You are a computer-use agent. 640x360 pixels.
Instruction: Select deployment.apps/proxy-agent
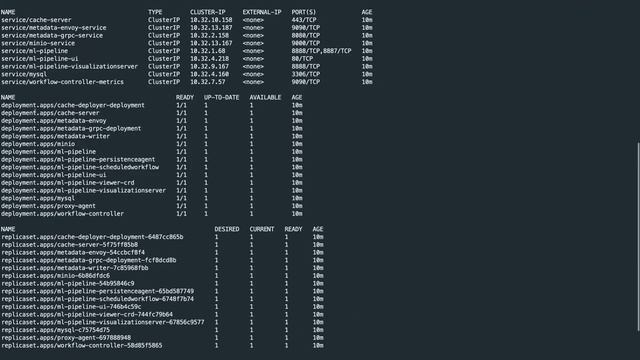click(48, 206)
